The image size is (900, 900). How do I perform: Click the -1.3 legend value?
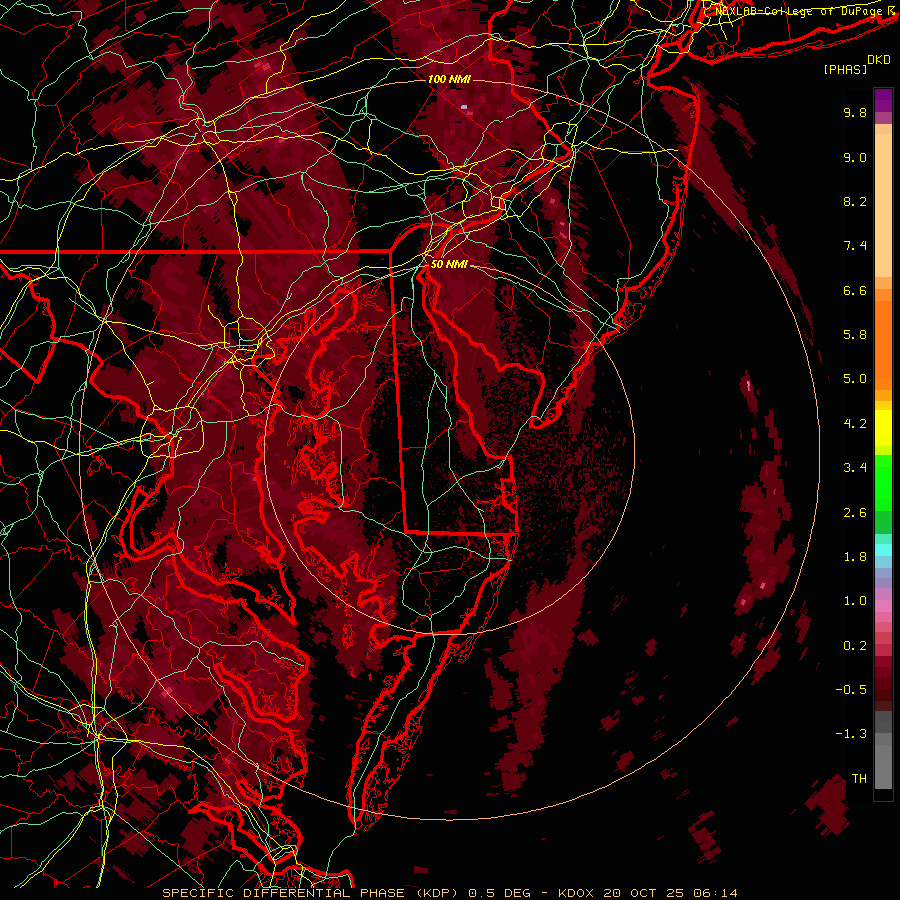click(x=851, y=734)
